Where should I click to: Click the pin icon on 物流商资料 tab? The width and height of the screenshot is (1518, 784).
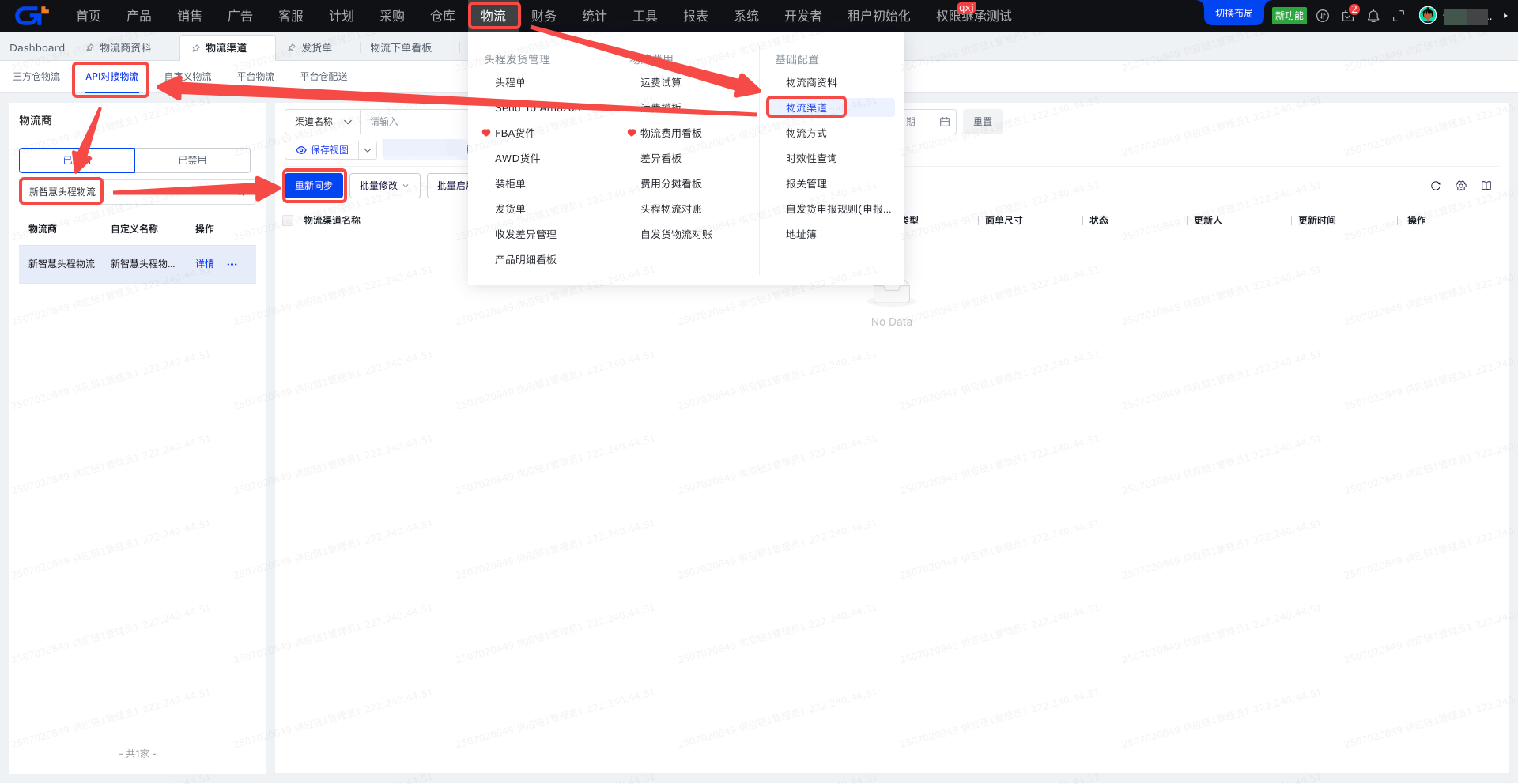90,47
